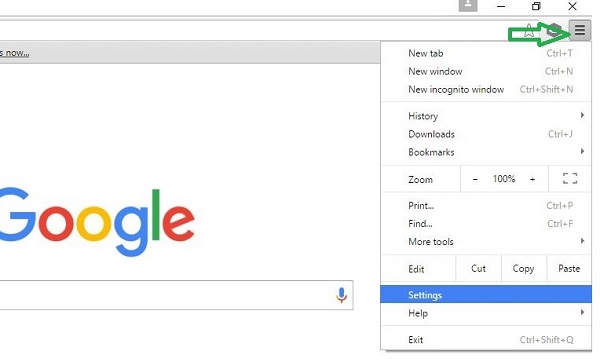Increase zoom with the plus button
The width and height of the screenshot is (600, 362).
pos(532,179)
